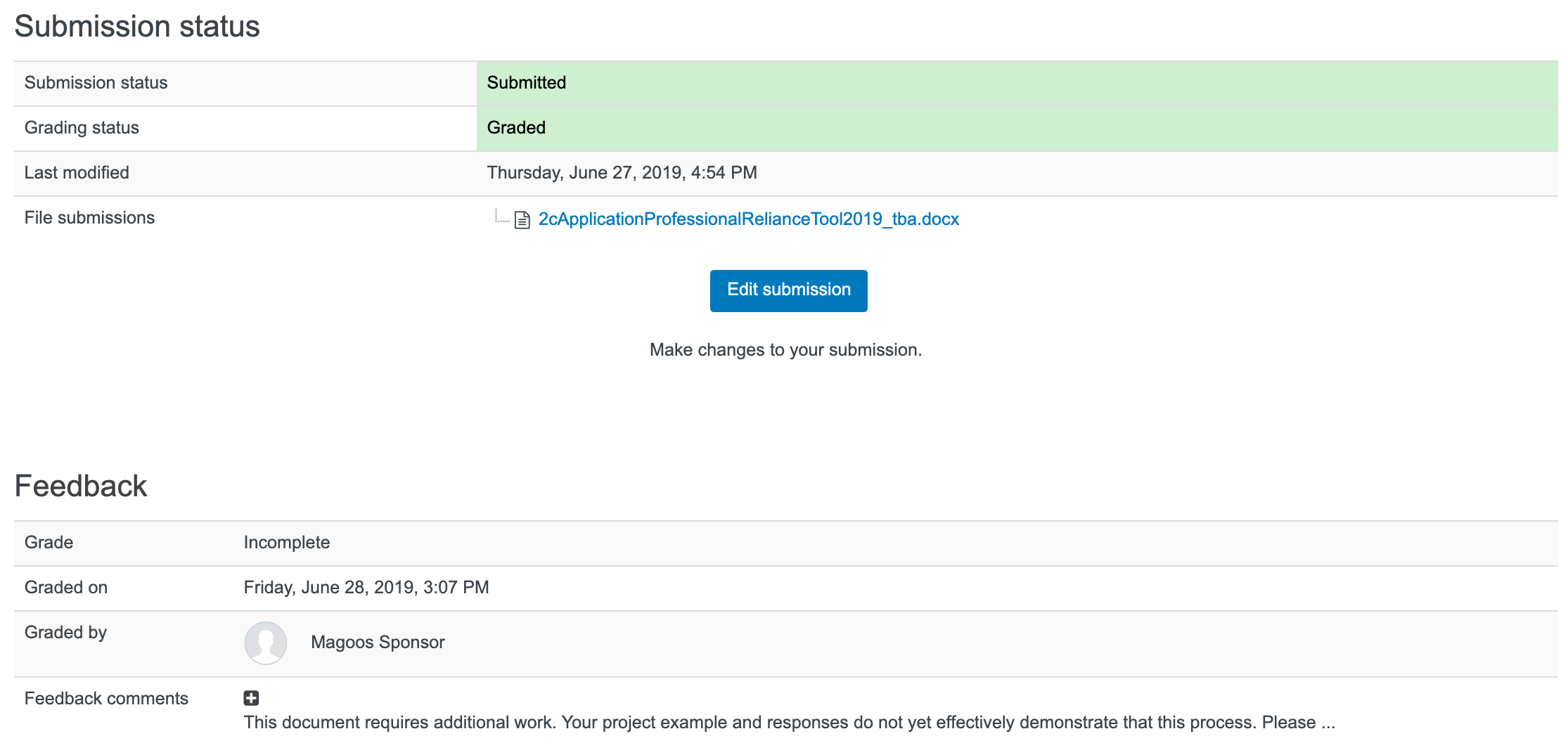The height and width of the screenshot is (755, 1568).
Task: Click the File submissions row label
Action: tap(89, 218)
